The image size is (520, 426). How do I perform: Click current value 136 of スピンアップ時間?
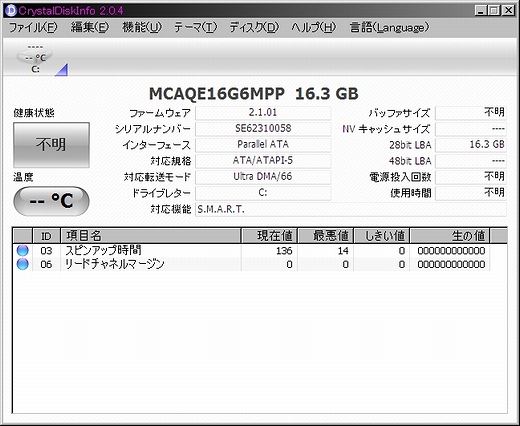(x=284, y=251)
